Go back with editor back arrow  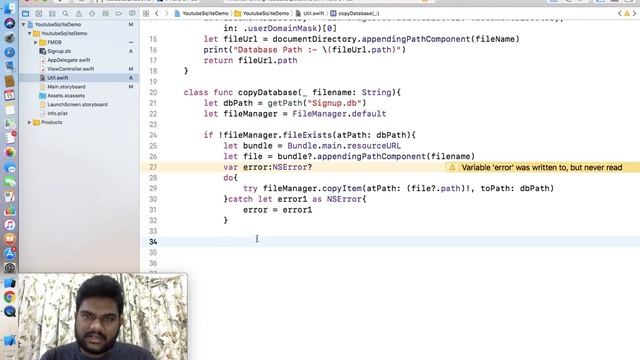pyautogui.click(x=157, y=13)
